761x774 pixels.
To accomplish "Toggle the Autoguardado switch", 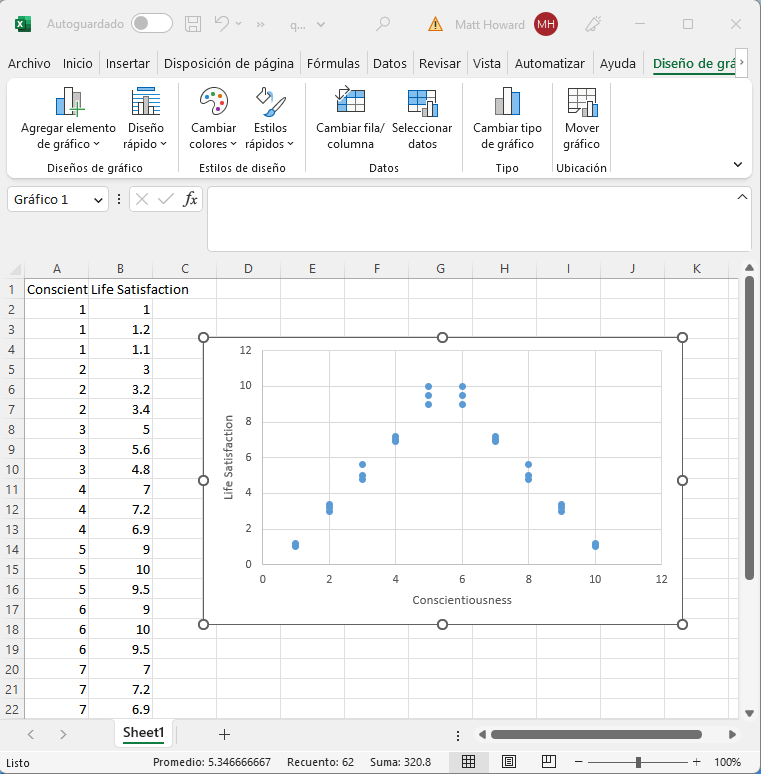I will pos(151,24).
